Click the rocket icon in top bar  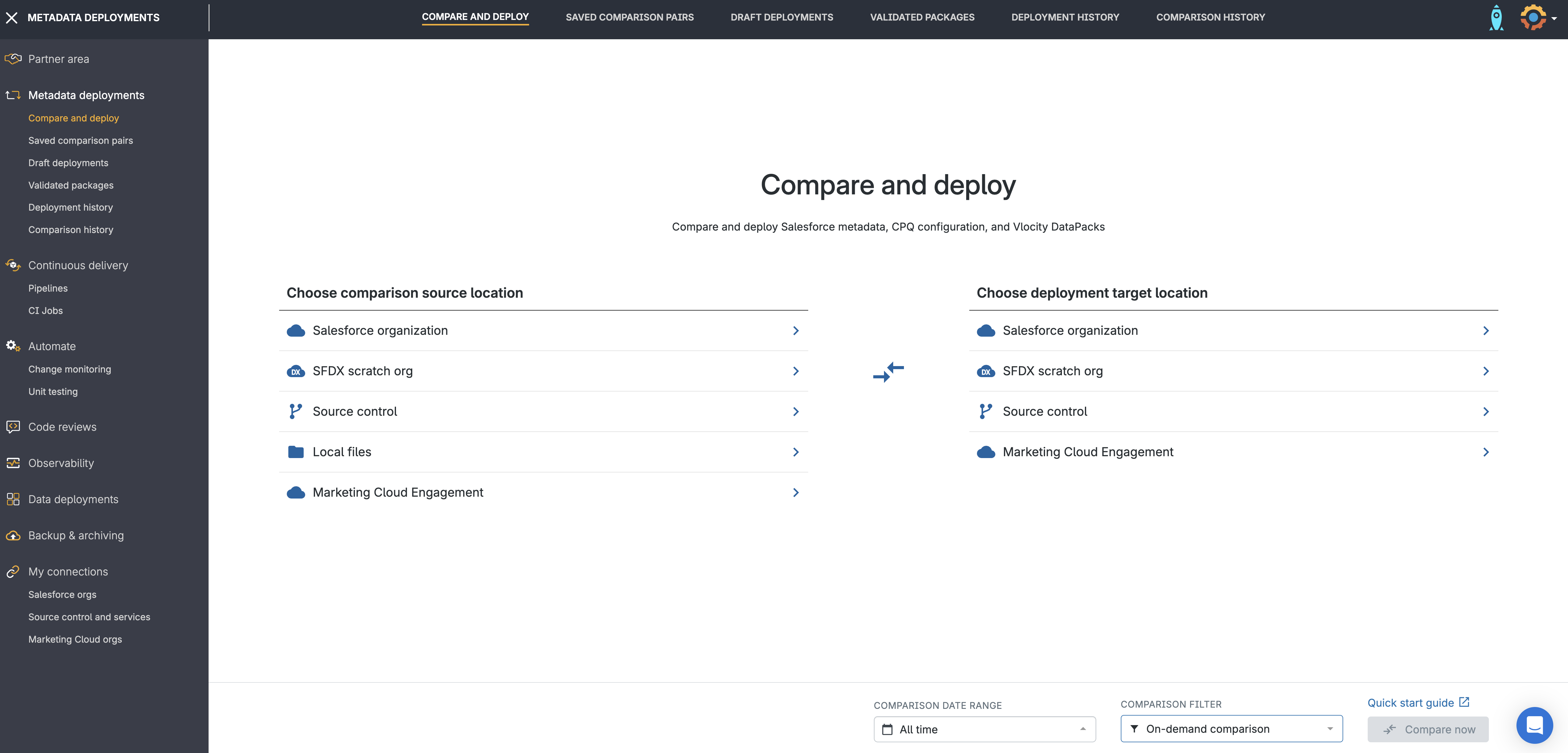(x=1496, y=18)
